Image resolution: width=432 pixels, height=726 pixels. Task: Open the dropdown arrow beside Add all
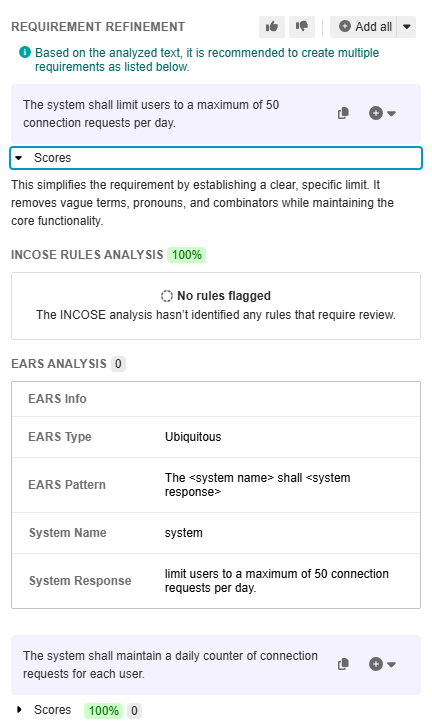407,27
